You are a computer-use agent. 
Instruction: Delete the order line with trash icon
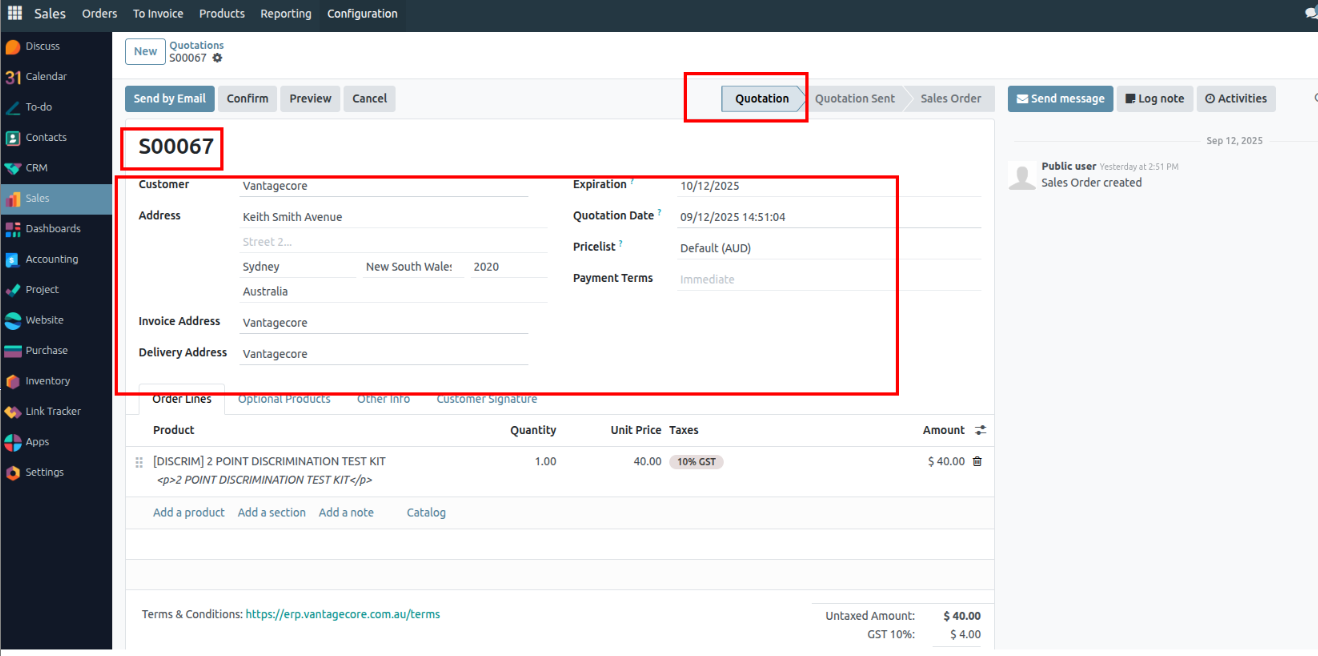(977, 461)
